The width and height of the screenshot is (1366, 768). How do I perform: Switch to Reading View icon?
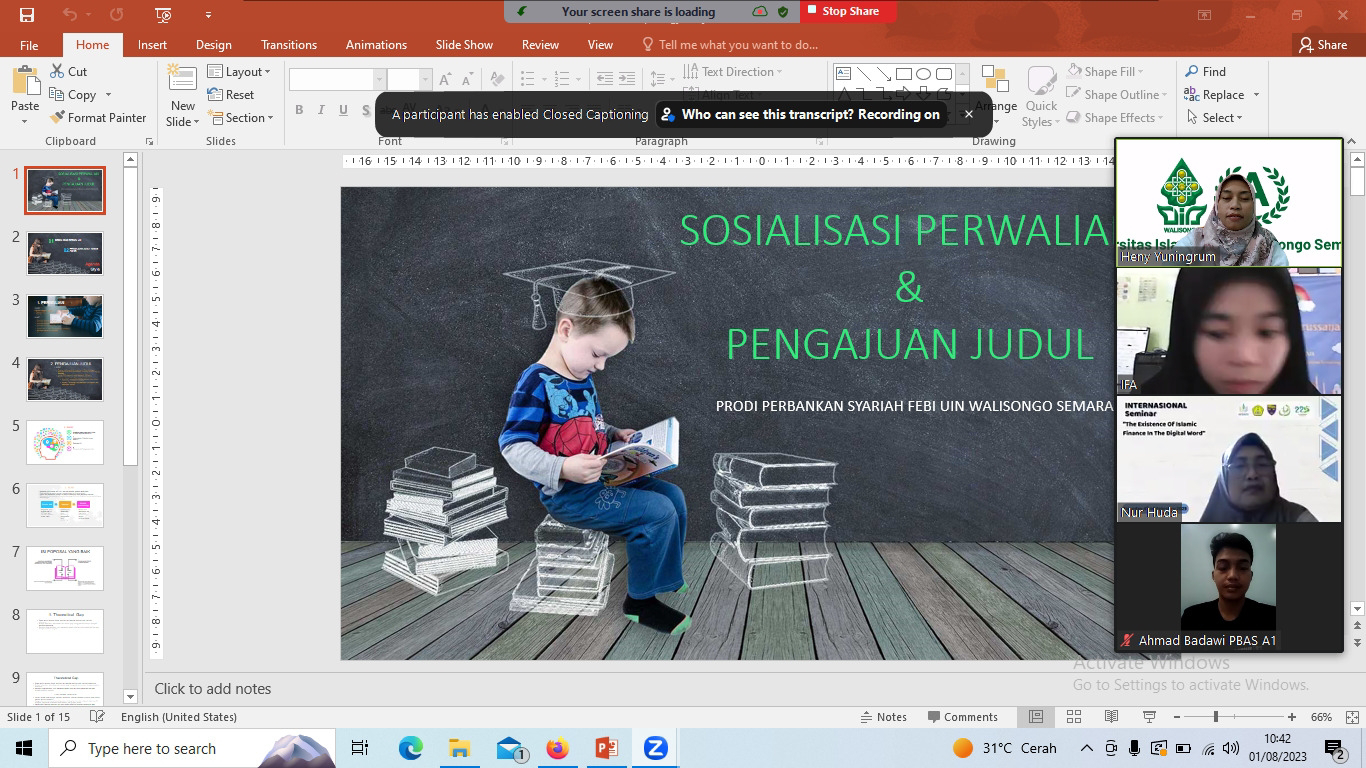coord(1111,717)
